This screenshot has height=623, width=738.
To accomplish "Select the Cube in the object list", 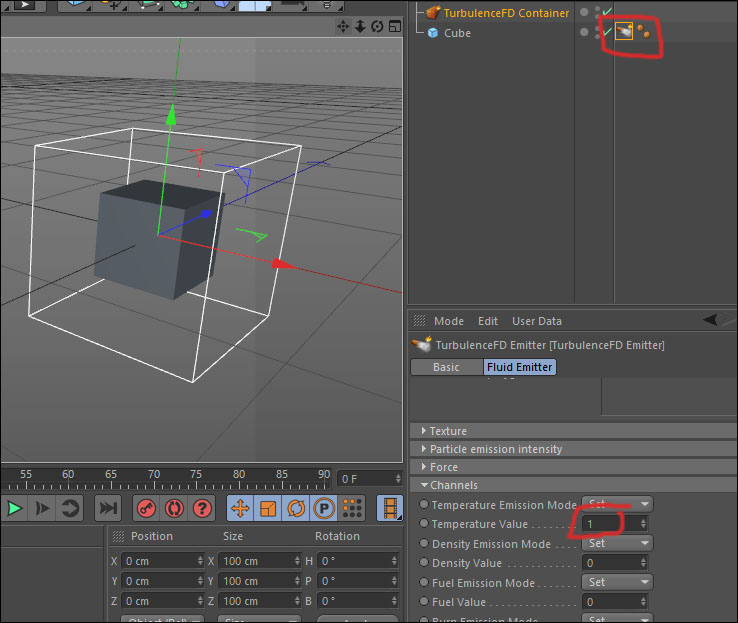I will pyautogui.click(x=457, y=33).
